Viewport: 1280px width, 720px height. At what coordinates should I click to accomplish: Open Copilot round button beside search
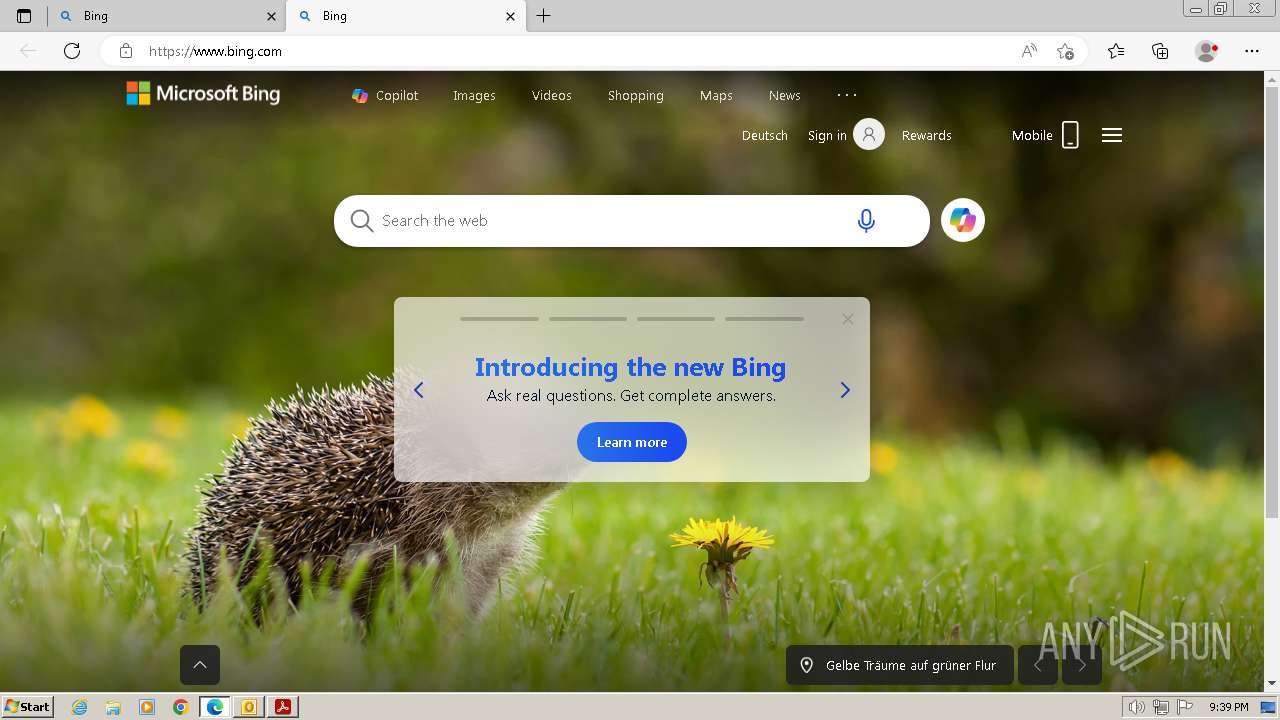(963, 220)
